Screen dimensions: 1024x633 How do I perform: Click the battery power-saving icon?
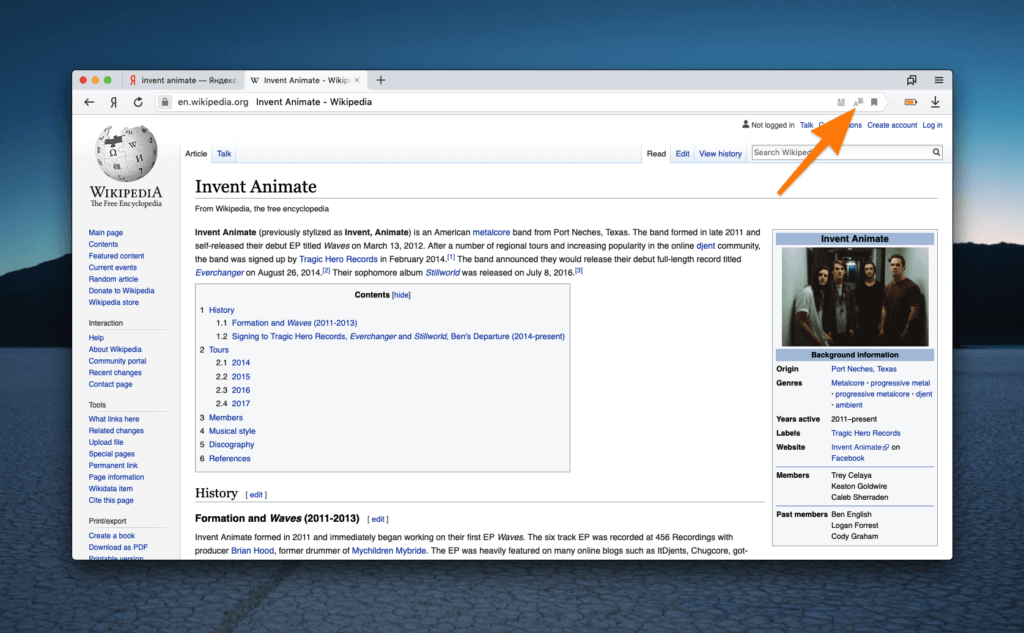[x=910, y=102]
